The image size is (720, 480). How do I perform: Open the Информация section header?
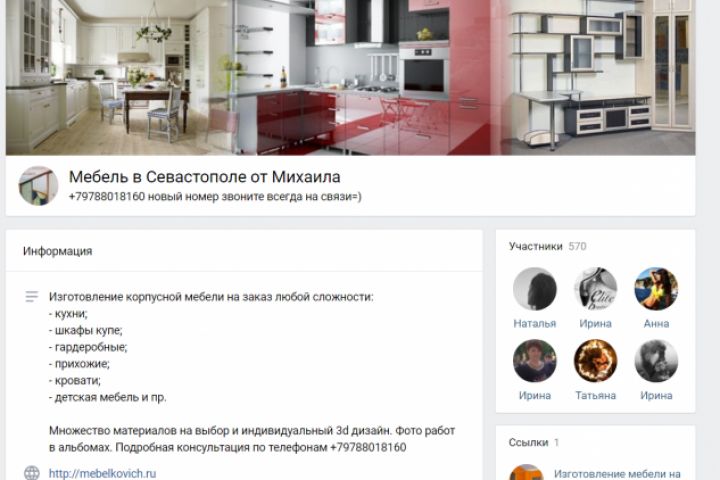click(57, 251)
